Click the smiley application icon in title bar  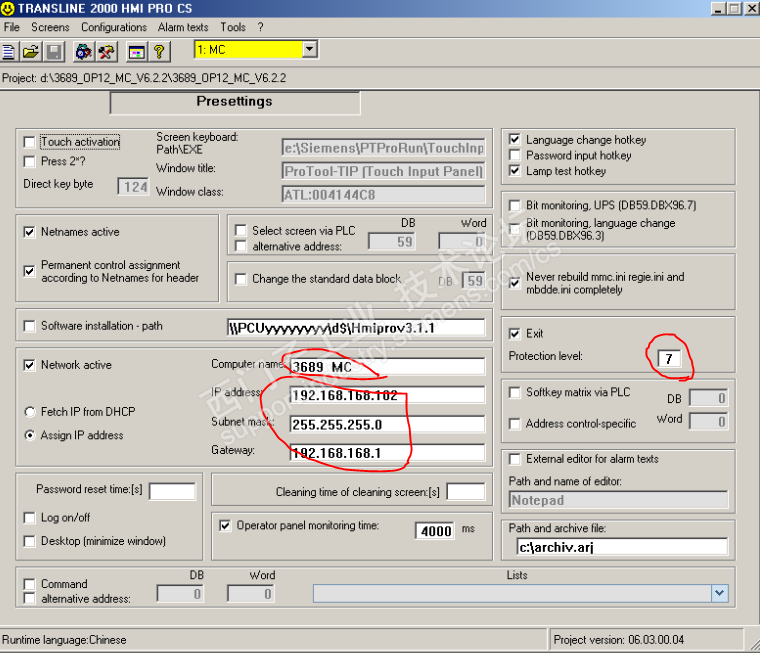[x=7, y=8]
